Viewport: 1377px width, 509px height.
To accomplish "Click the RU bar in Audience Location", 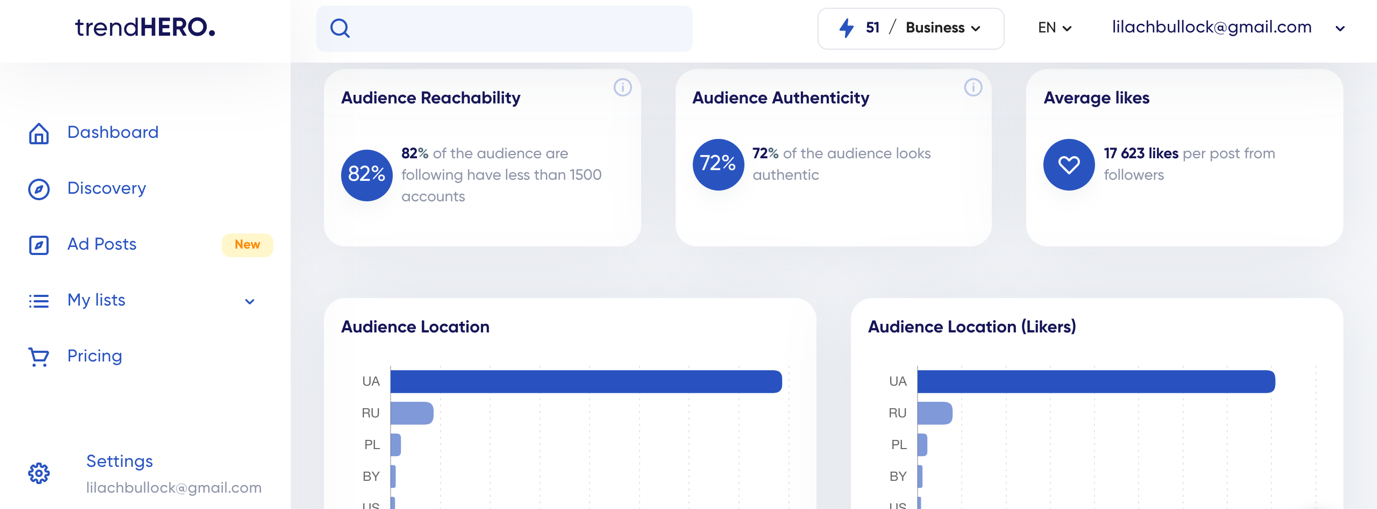I will click(x=412, y=413).
